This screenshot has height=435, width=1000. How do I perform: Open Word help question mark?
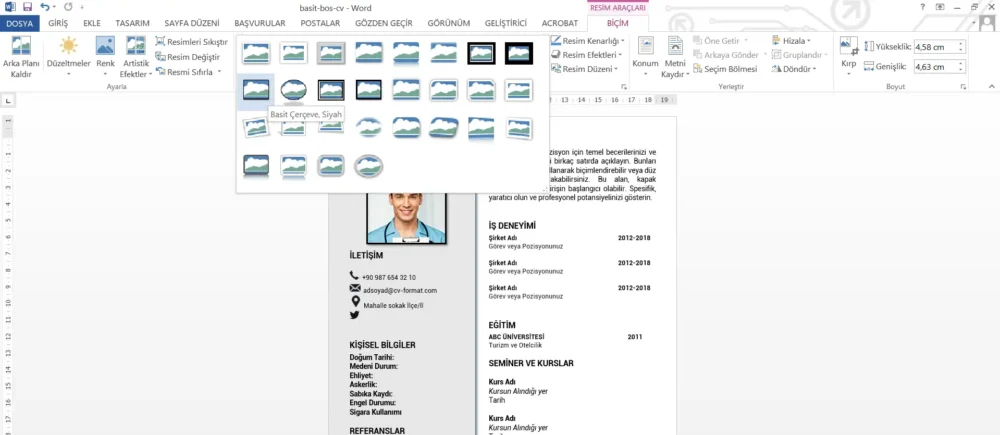922,7
